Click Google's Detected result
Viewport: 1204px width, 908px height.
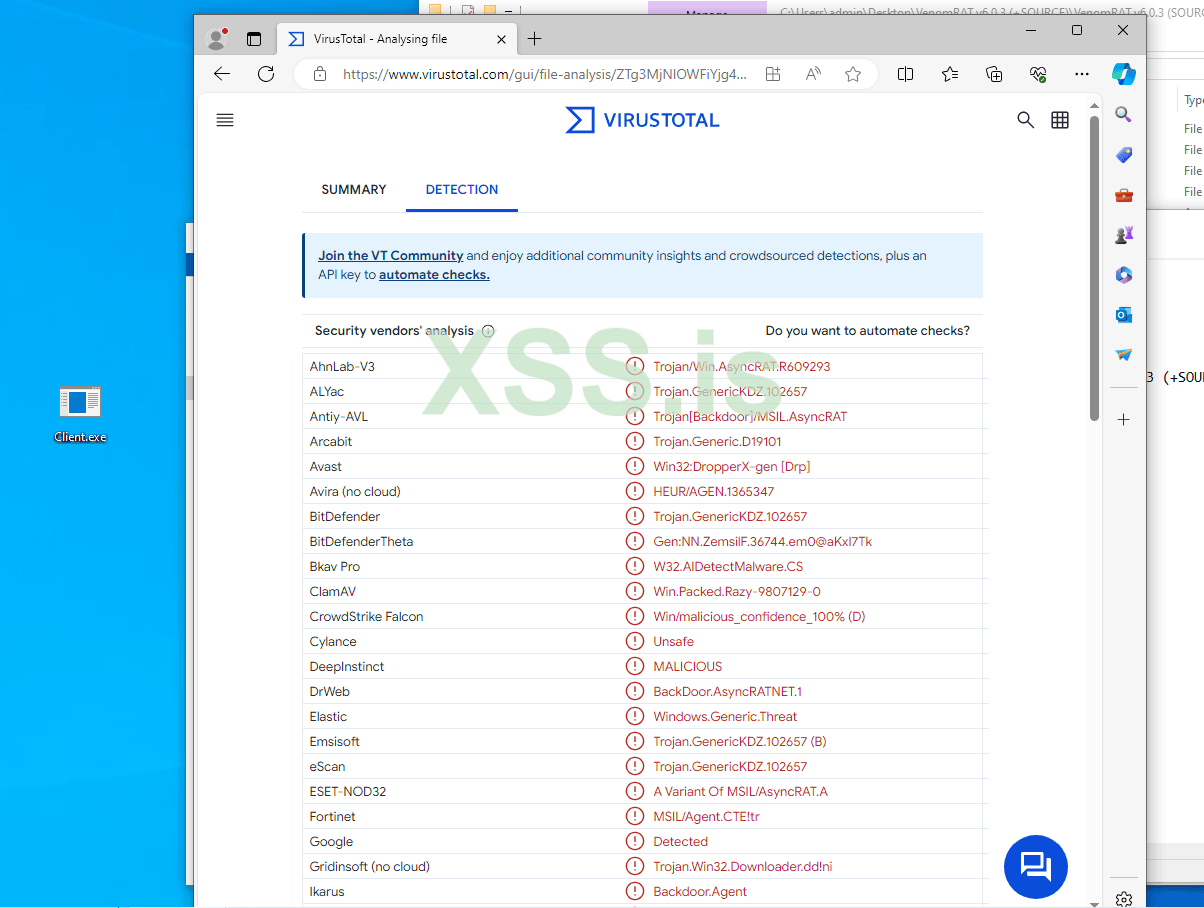pyautogui.click(x=681, y=842)
